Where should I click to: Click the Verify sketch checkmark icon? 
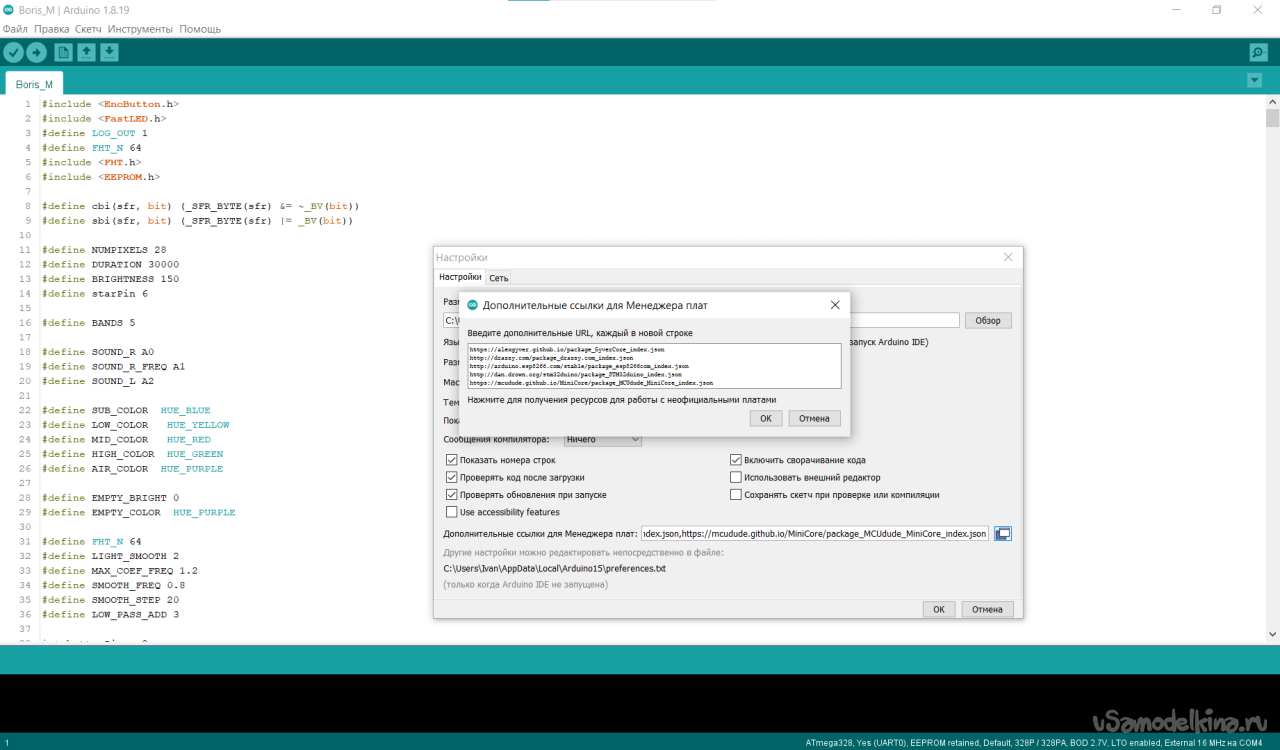point(13,52)
